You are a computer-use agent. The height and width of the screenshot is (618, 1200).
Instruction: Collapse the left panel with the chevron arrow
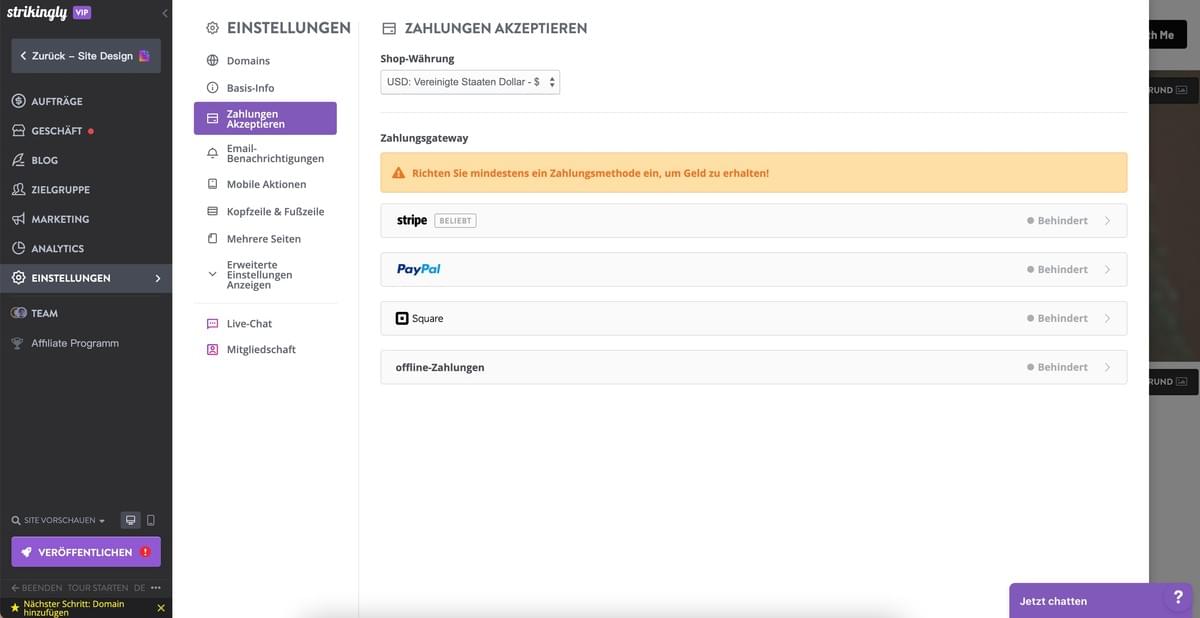[164, 13]
